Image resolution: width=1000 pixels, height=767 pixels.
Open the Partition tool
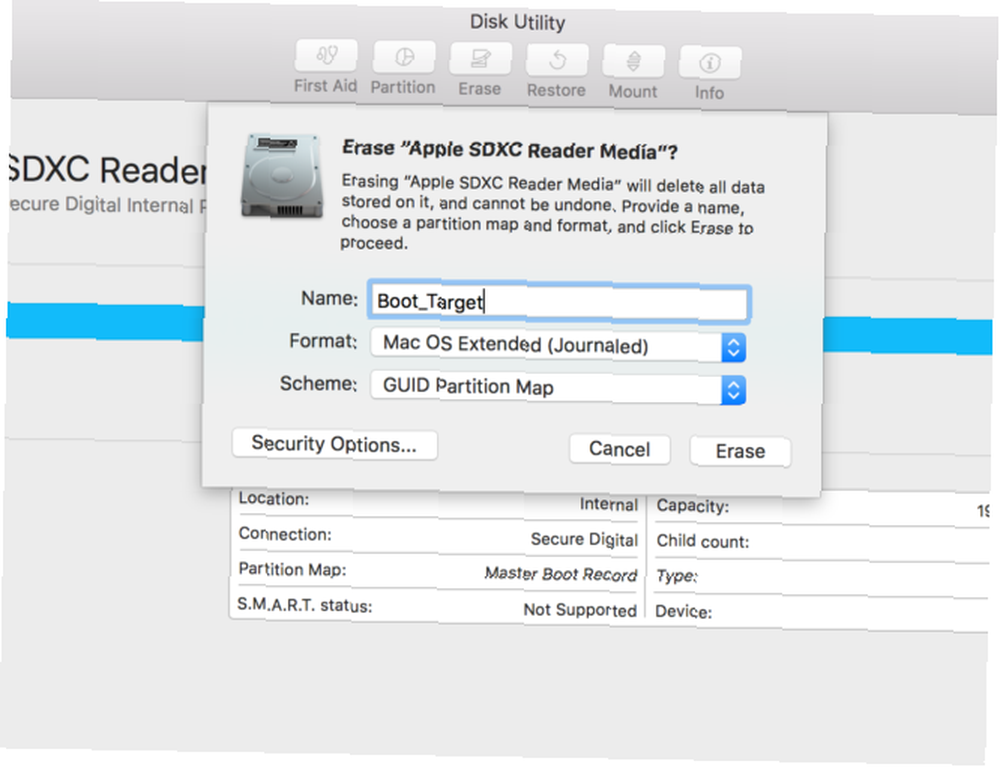click(404, 57)
